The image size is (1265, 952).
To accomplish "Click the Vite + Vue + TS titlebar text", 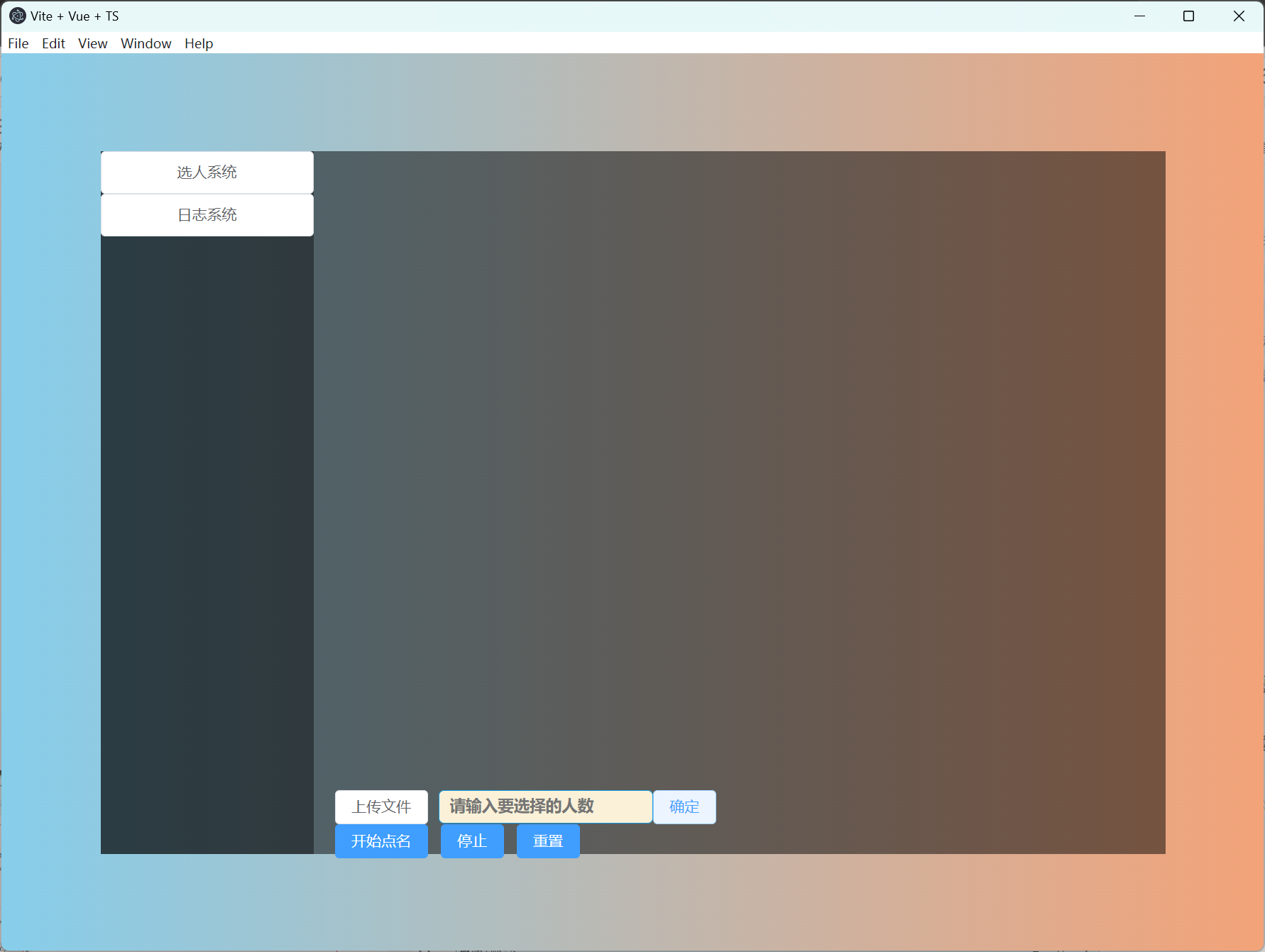I will [x=75, y=15].
